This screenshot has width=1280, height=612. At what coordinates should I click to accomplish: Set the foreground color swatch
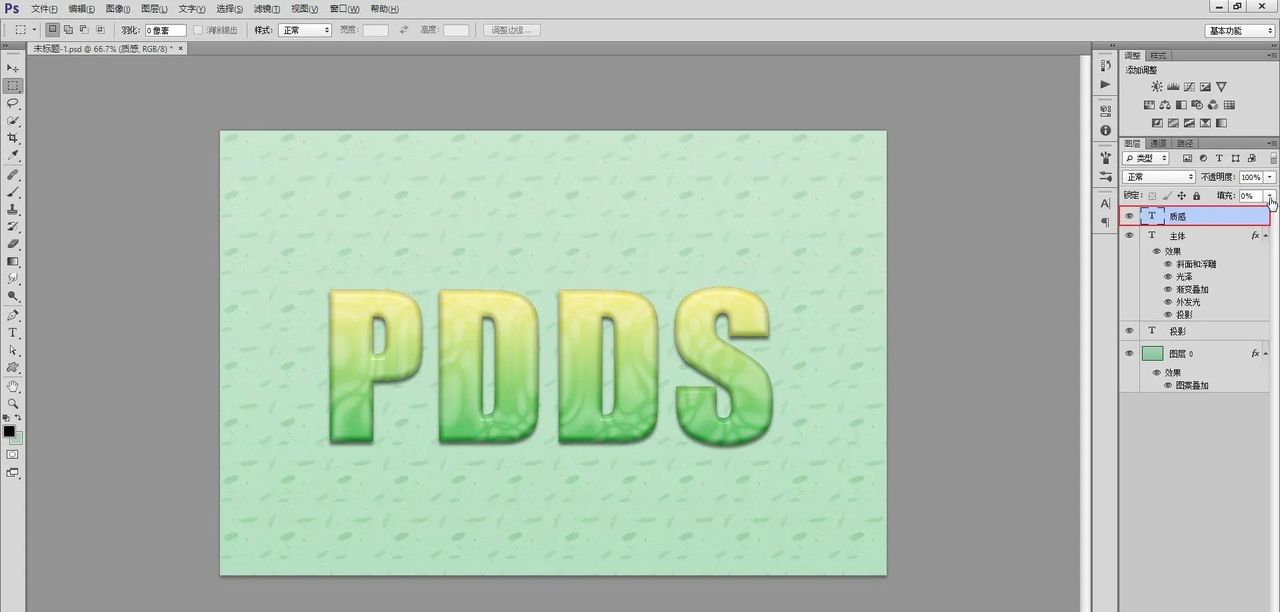9,431
